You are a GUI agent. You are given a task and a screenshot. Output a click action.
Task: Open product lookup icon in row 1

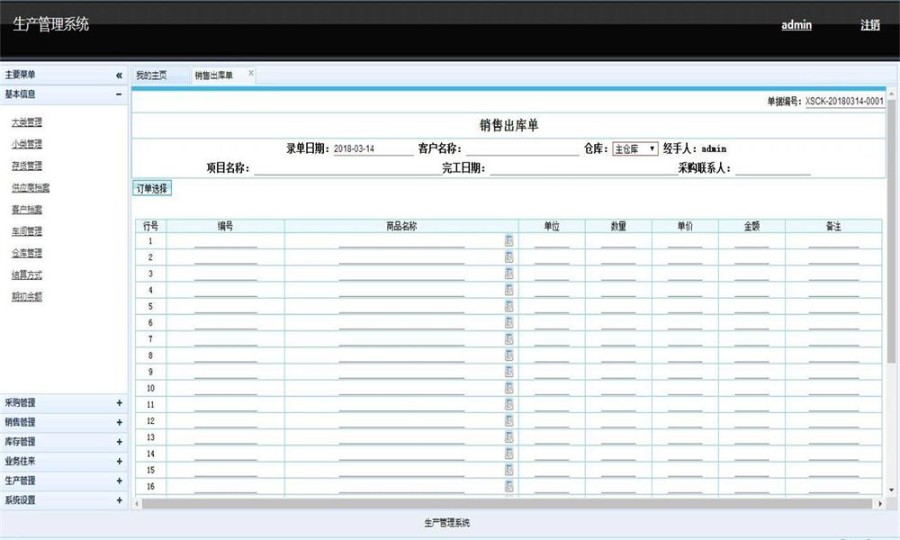(509, 241)
